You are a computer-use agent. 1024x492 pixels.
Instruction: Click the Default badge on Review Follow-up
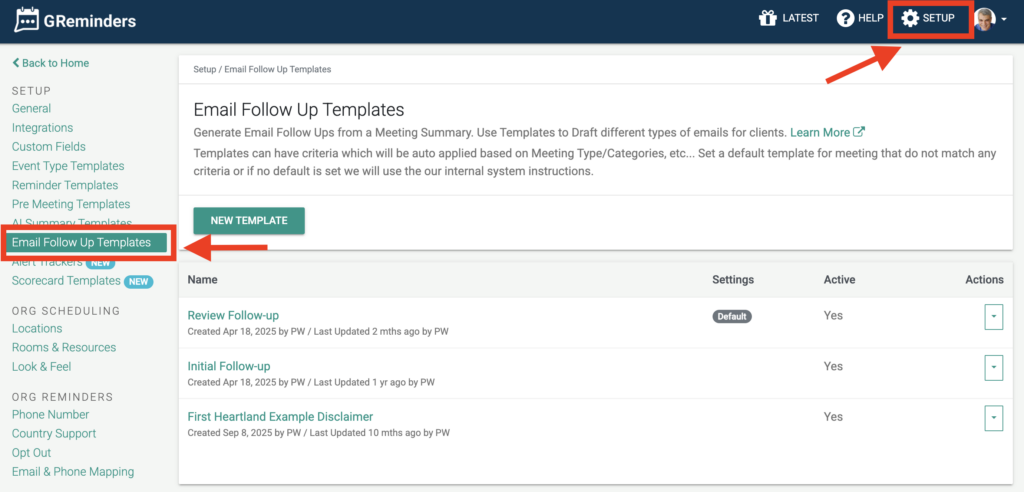click(x=731, y=316)
